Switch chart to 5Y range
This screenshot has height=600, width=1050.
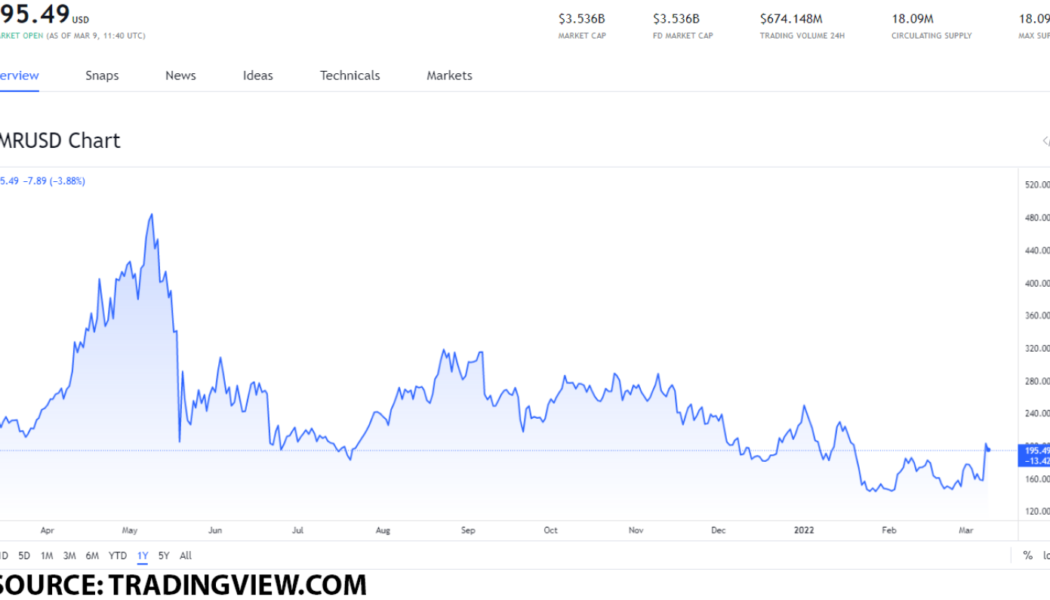[x=164, y=555]
